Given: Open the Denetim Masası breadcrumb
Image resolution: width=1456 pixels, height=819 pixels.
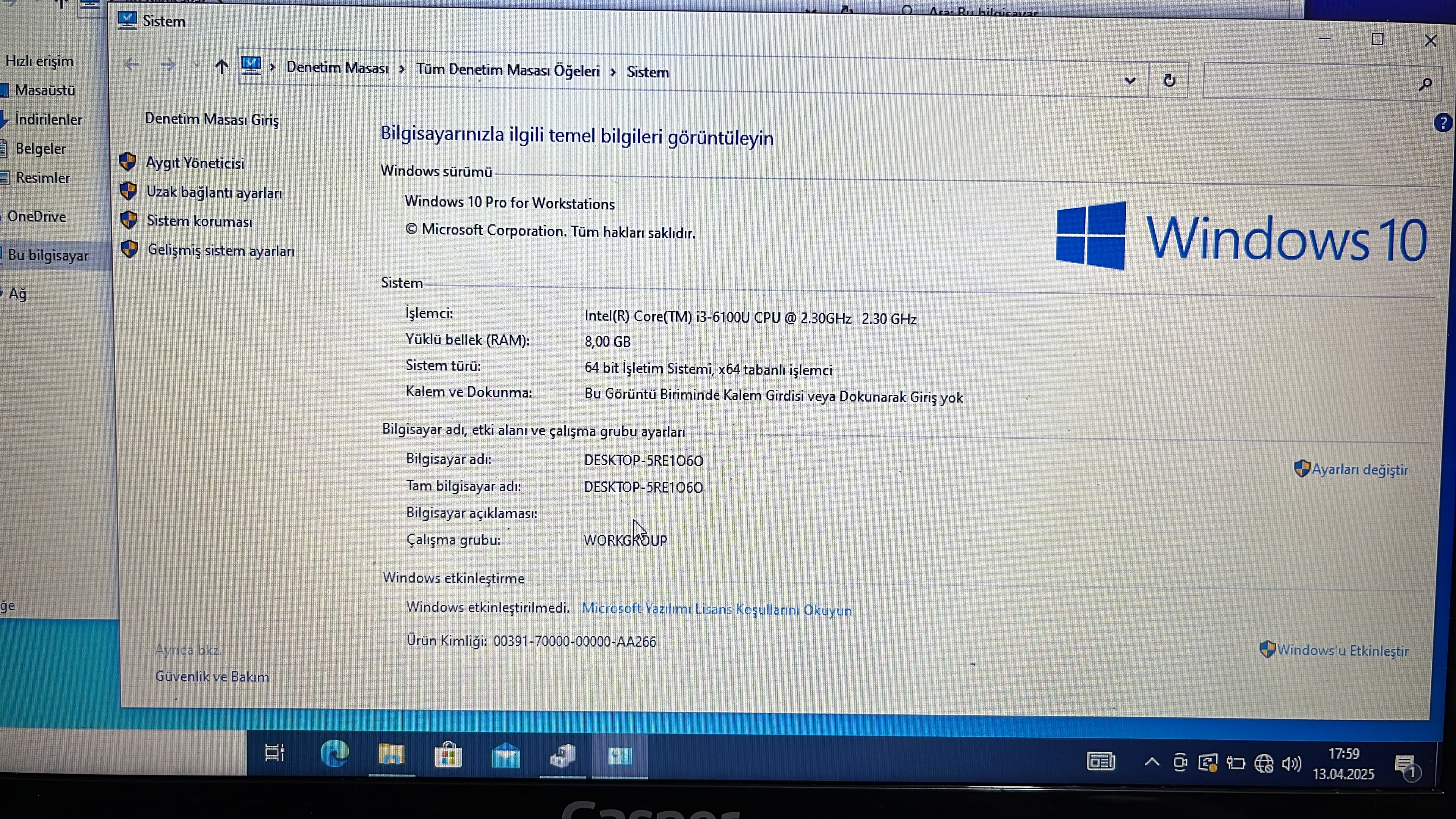Looking at the screenshot, I should coord(337,68).
